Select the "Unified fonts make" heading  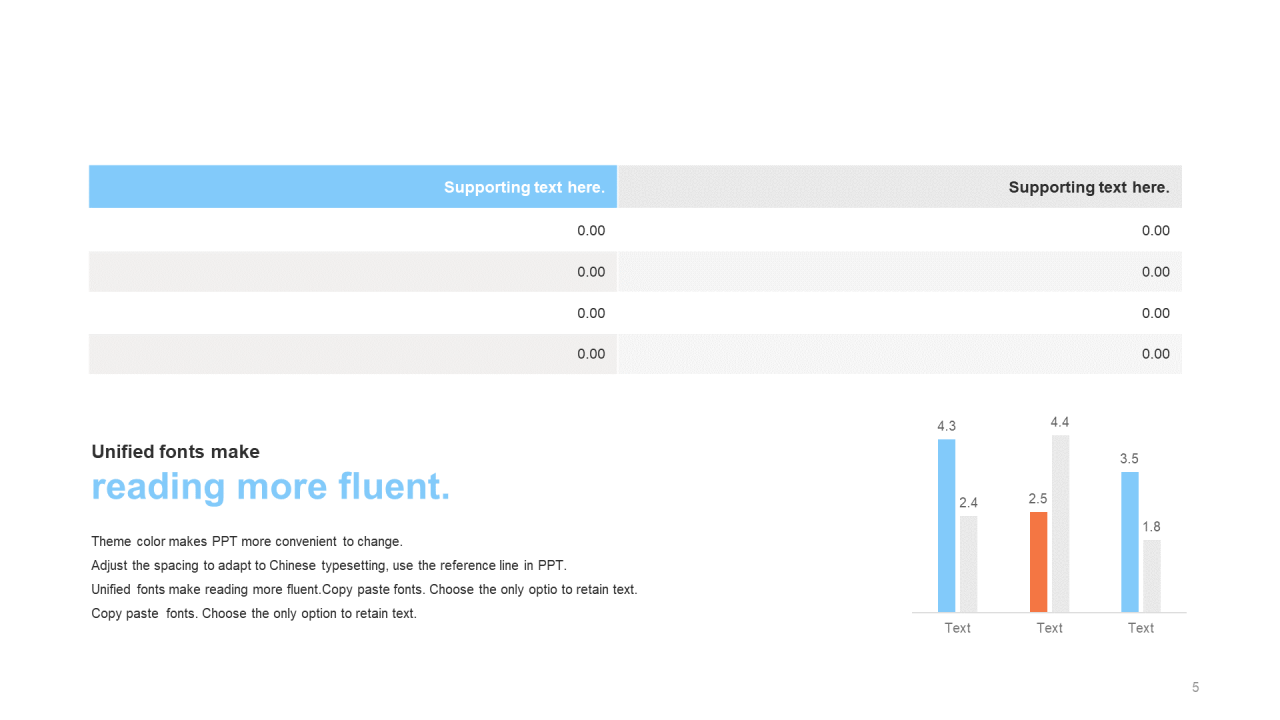coord(176,452)
